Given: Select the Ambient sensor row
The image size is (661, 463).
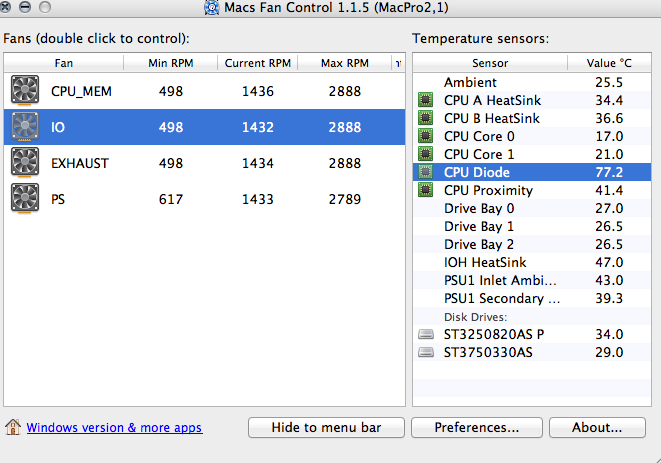Looking at the screenshot, I should 532,82.
